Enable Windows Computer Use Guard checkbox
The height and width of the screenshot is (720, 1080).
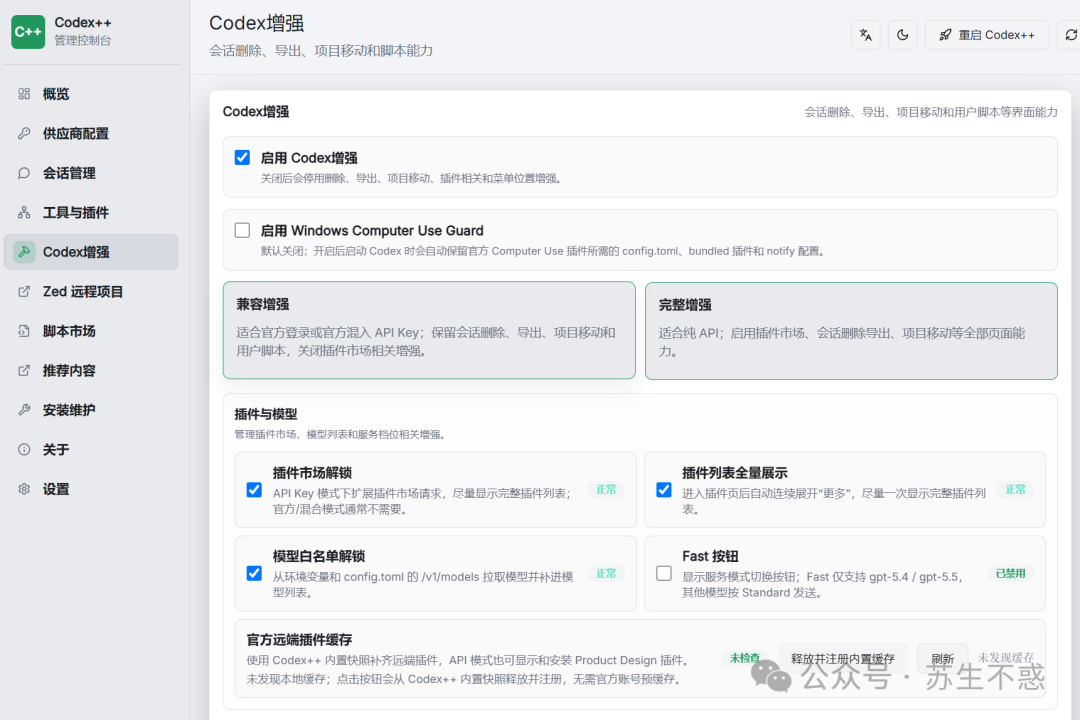point(242,230)
